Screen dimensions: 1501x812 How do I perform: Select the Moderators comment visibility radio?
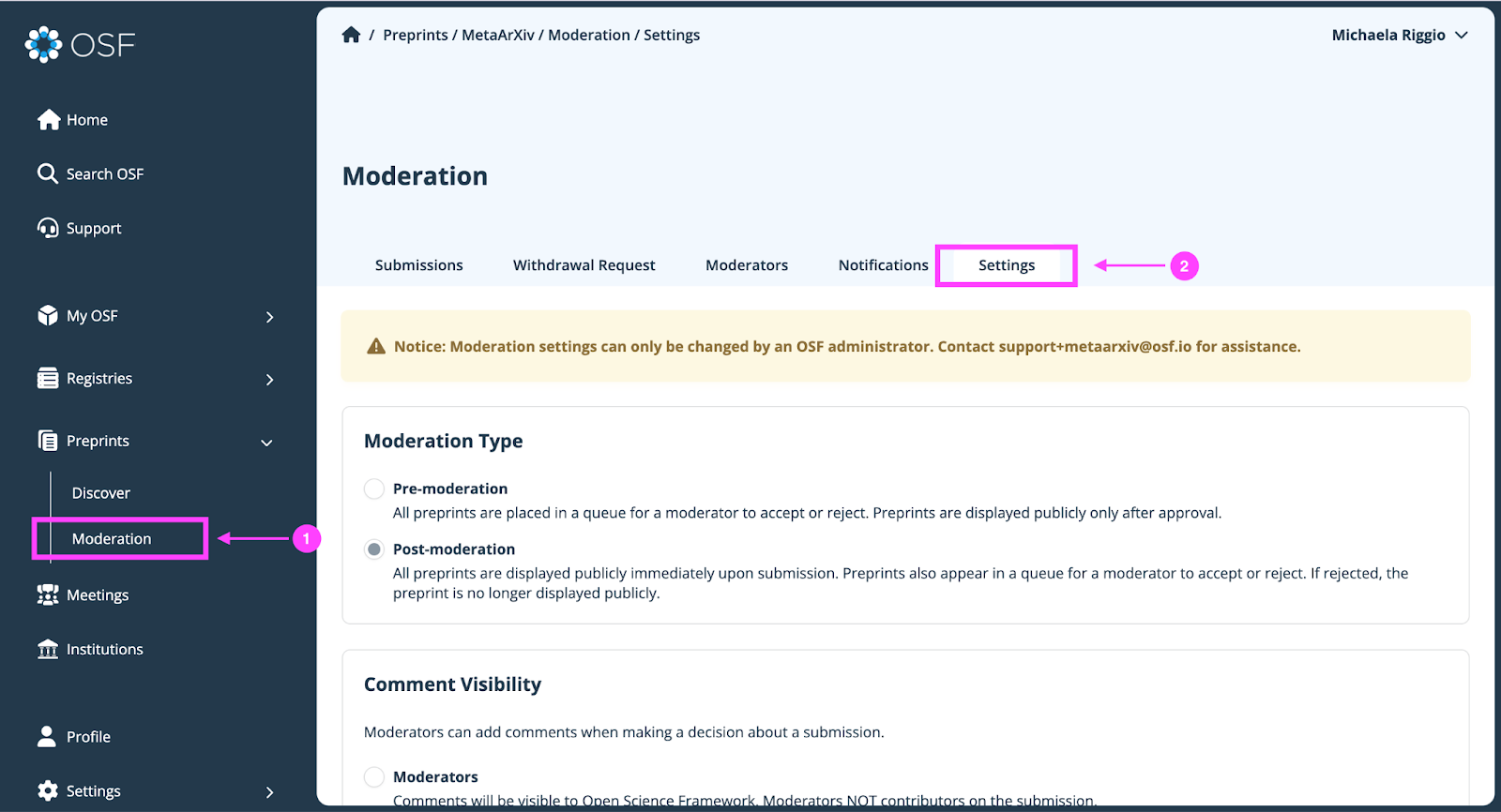(x=374, y=776)
